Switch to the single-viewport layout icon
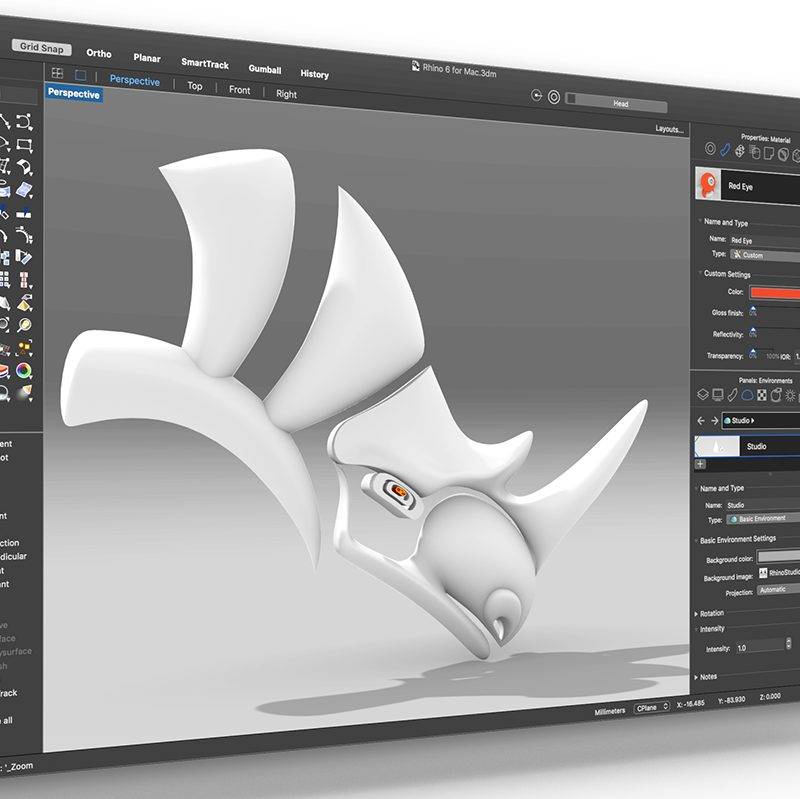800x799 pixels. tap(81, 75)
